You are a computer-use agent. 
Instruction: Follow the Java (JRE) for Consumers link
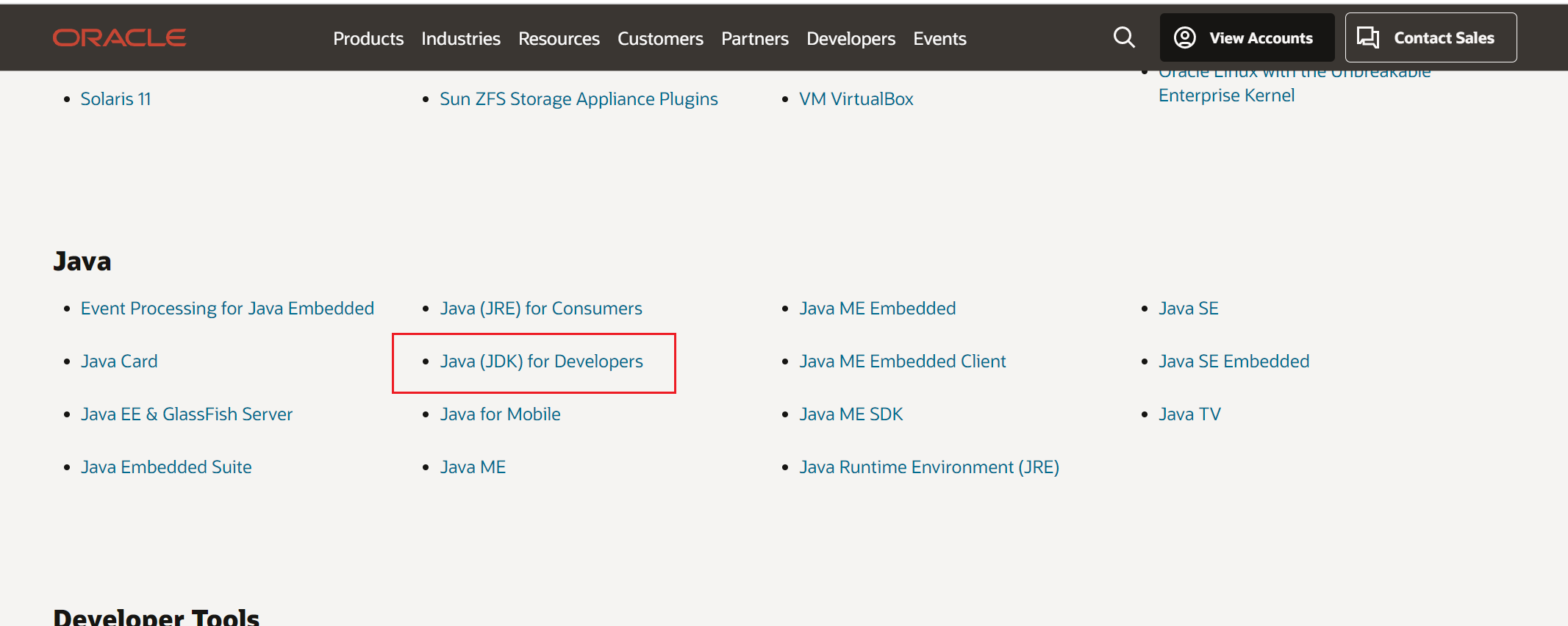541,309
